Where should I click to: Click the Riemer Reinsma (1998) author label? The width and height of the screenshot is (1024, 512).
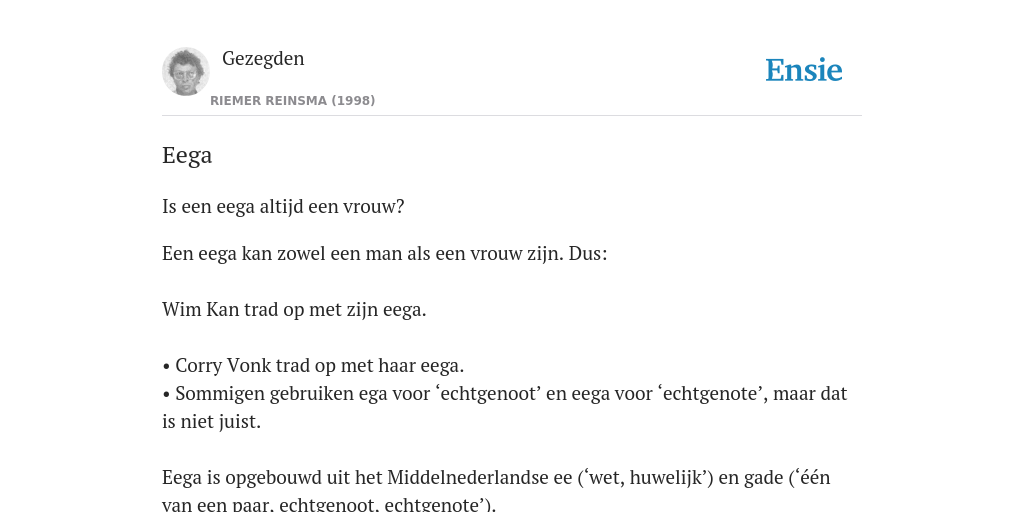click(293, 101)
